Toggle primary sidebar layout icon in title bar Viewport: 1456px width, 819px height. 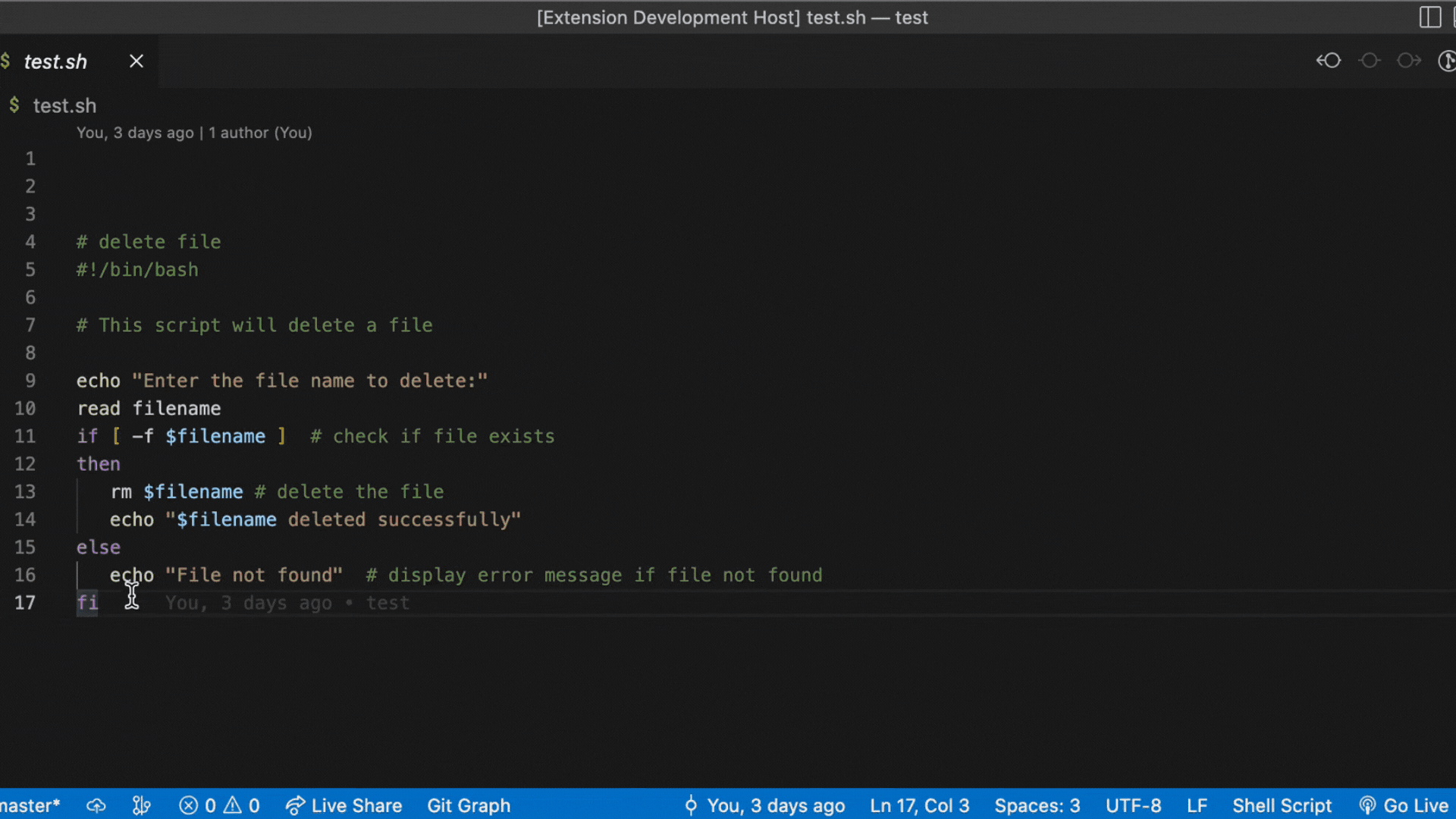pos(1429,17)
